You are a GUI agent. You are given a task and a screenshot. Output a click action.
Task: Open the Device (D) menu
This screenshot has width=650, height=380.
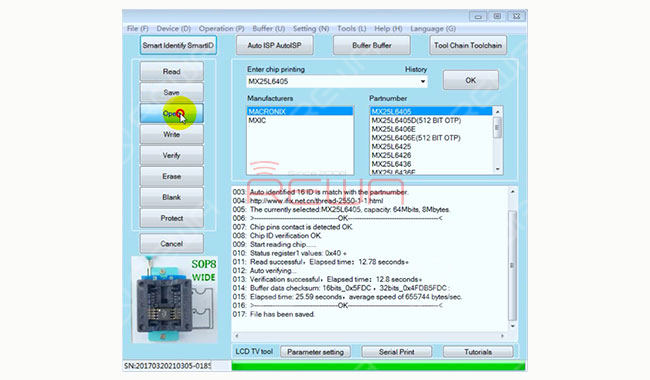tap(173, 29)
